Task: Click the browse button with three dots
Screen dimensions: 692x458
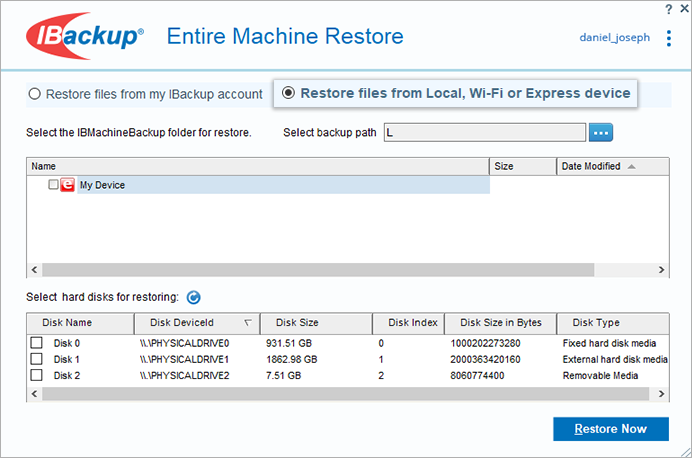Action: (601, 132)
